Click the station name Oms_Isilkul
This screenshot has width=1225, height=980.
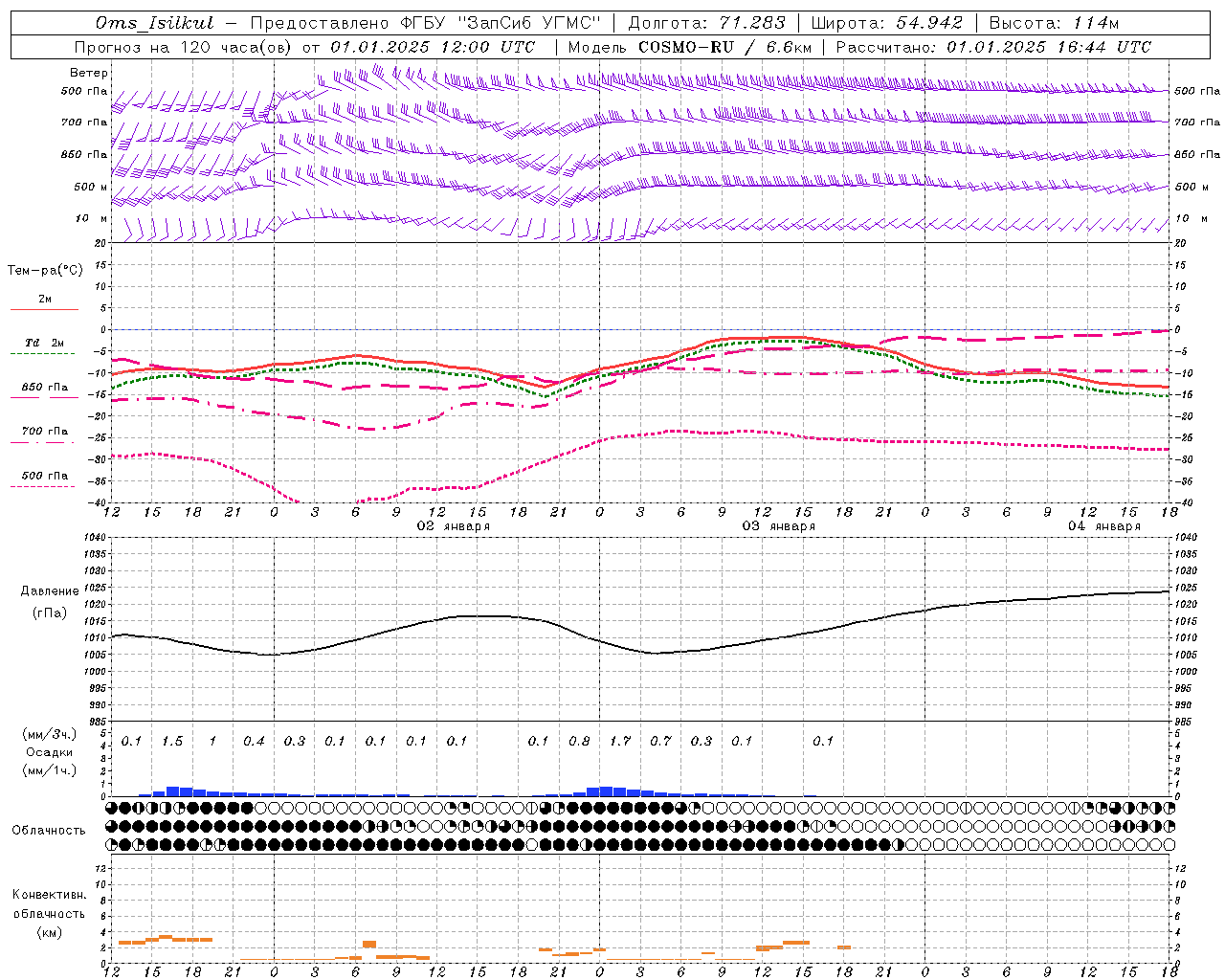pyautogui.click(x=155, y=23)
